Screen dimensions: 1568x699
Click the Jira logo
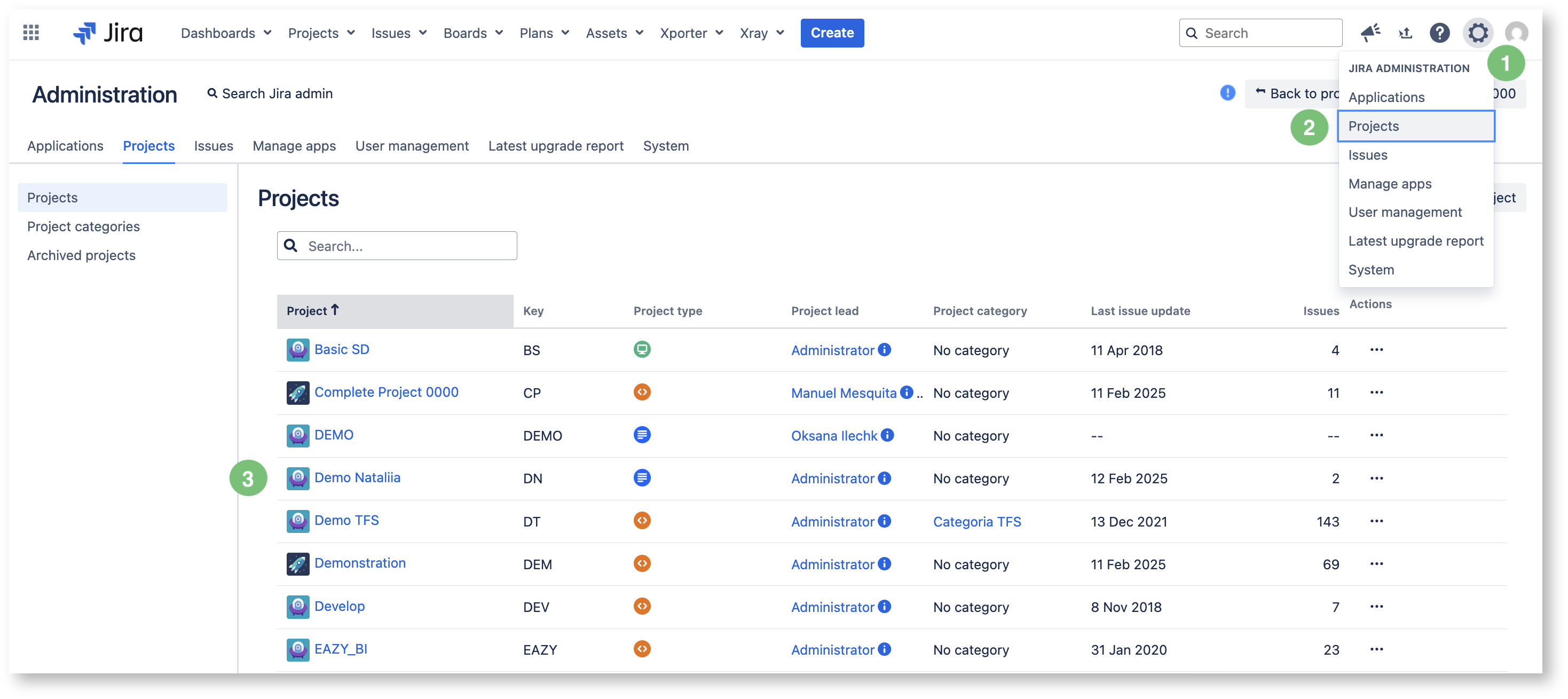[x=108, y=33]
